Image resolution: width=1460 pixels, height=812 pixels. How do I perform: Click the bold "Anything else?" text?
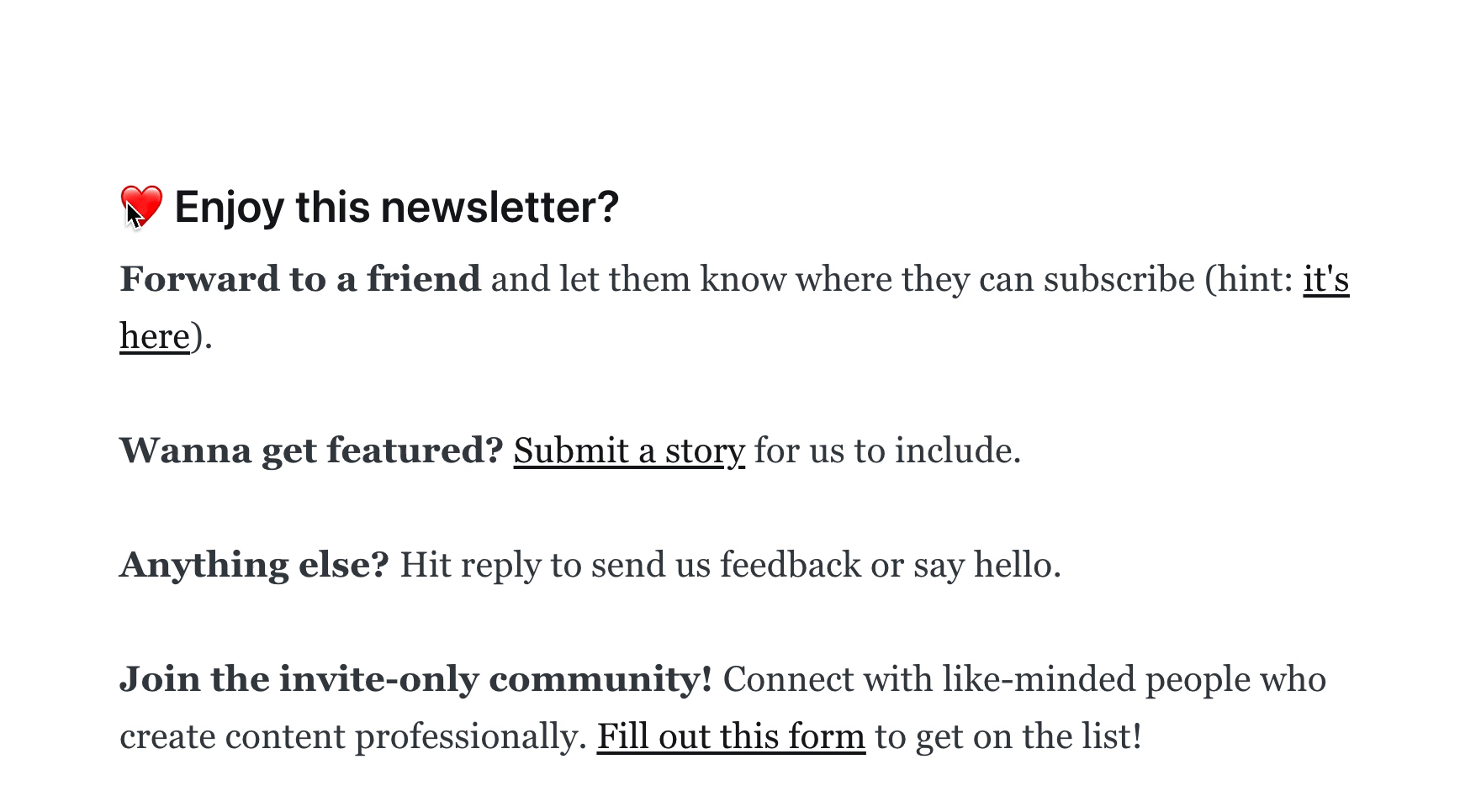click(254, 565)
